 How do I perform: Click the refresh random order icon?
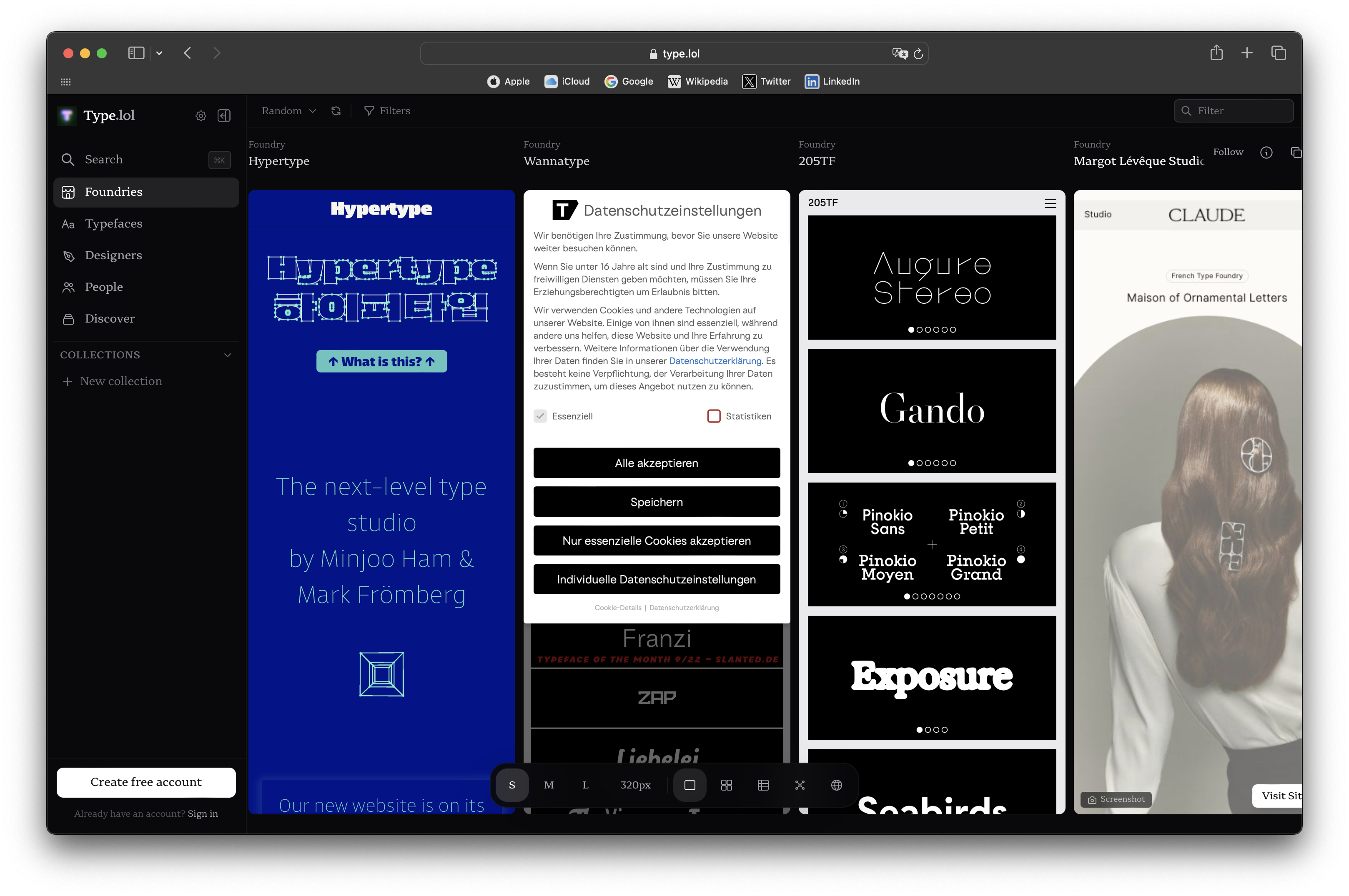click(x=336, y=111)
